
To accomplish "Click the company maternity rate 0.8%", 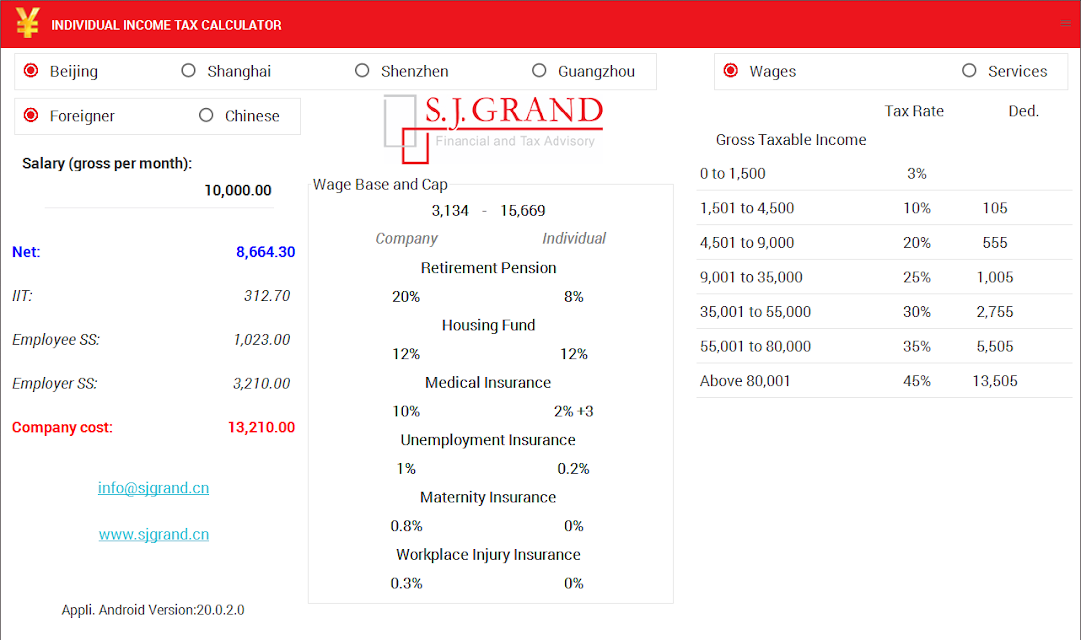I will point(406,526).
